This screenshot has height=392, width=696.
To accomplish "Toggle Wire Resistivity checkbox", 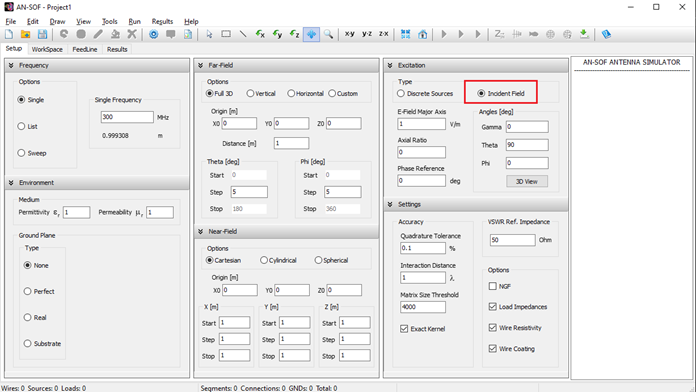I will [493, 328].
